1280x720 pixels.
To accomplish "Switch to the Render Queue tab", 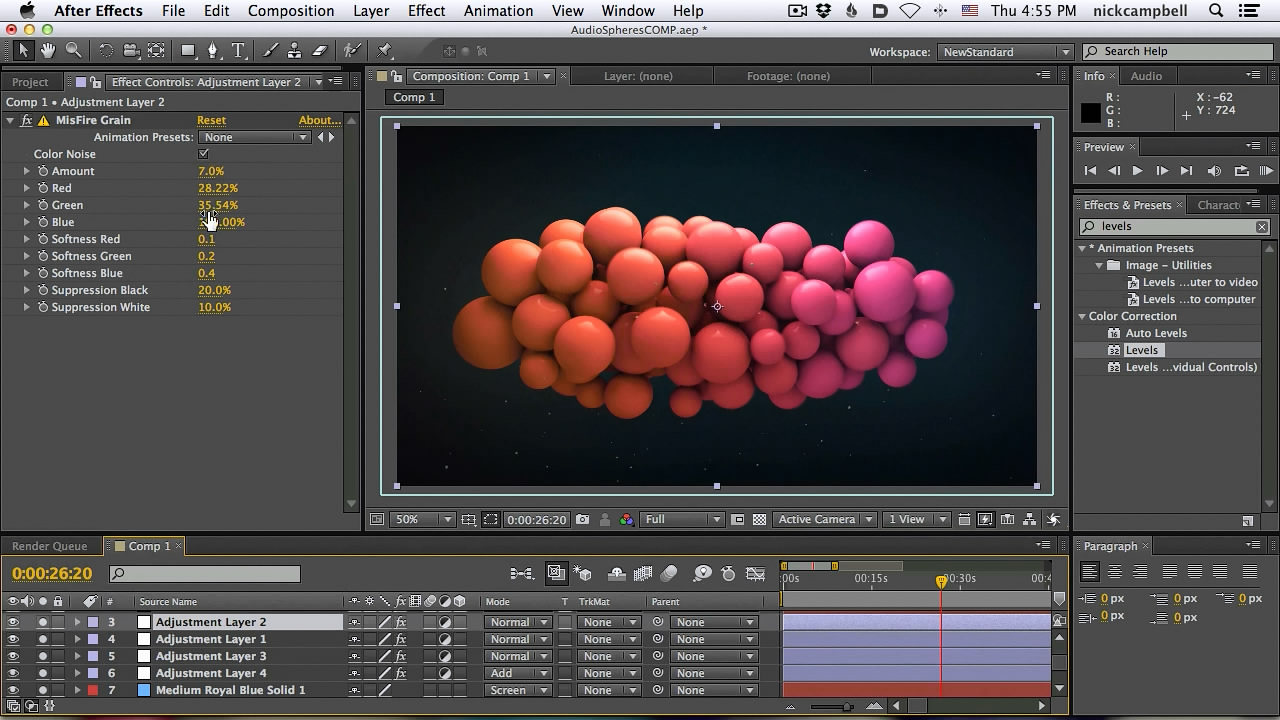I will pyautogui.click(x=50, y=546).
